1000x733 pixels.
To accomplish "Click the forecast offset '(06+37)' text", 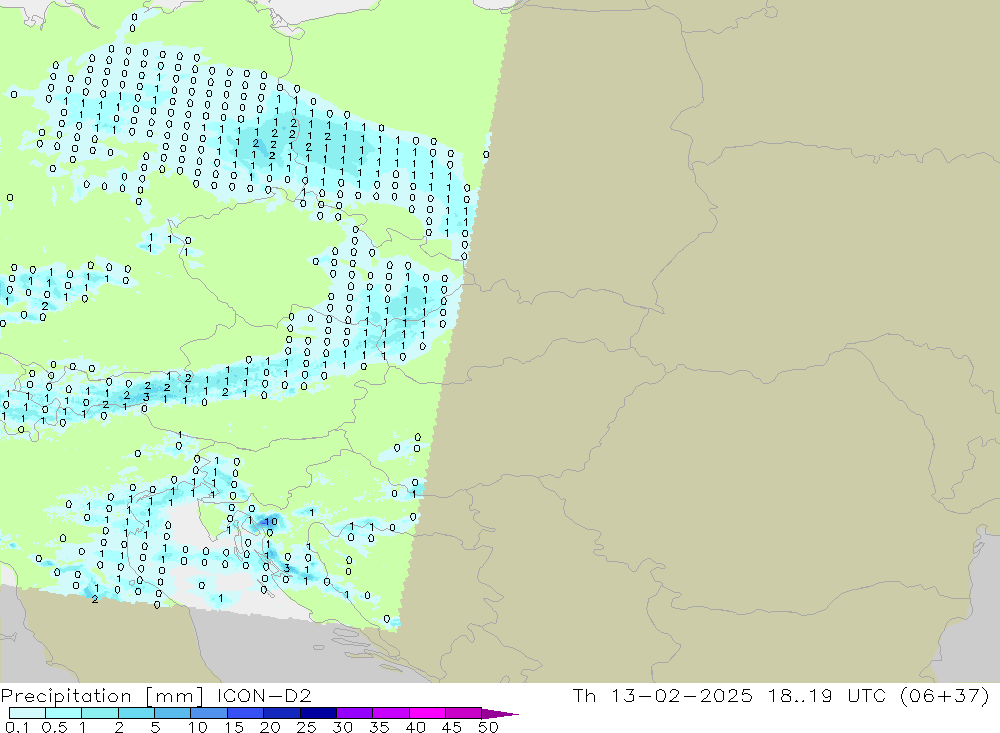I will (945, 695).
